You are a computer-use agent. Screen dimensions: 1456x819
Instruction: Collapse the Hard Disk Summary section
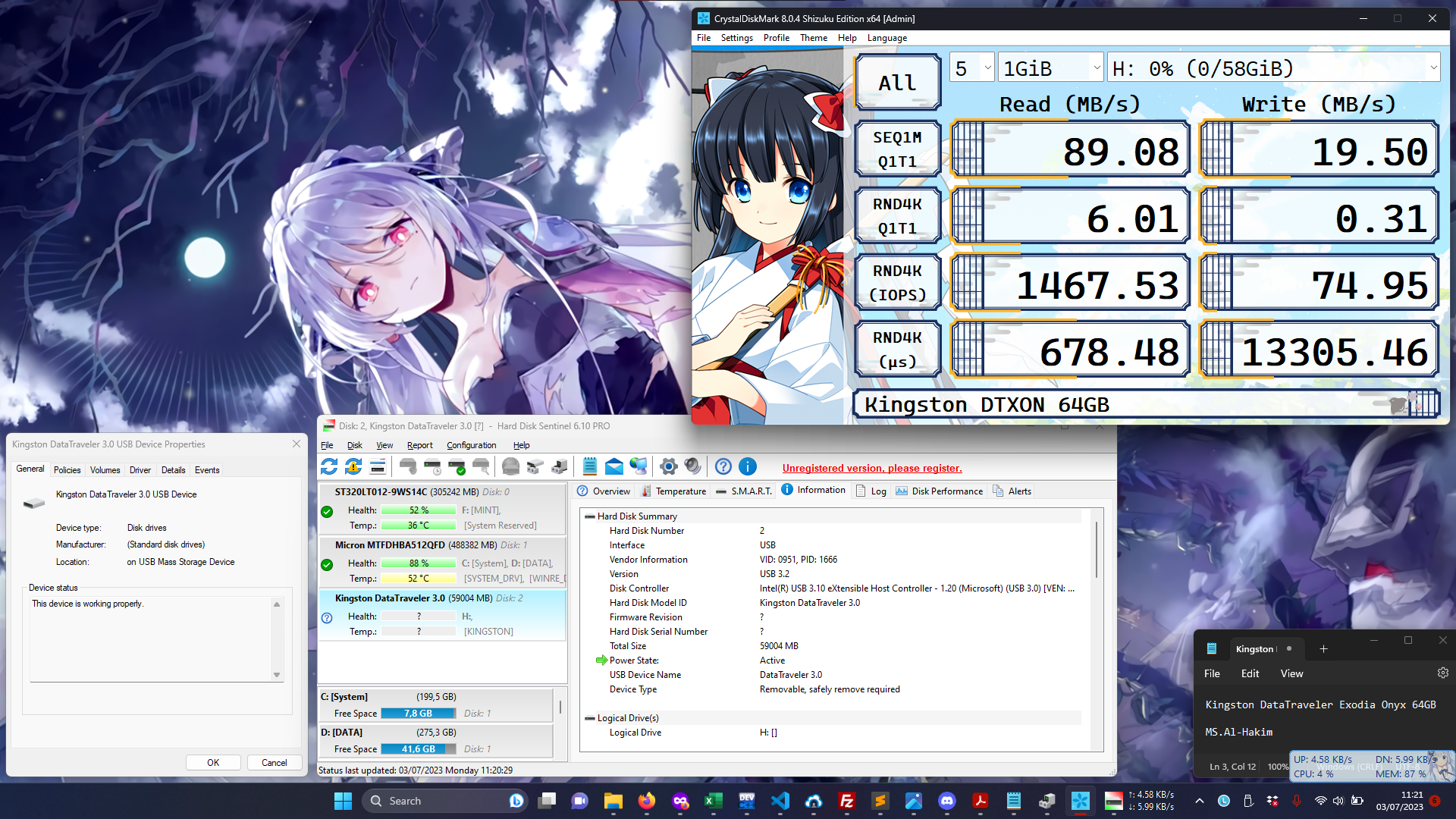589,516
